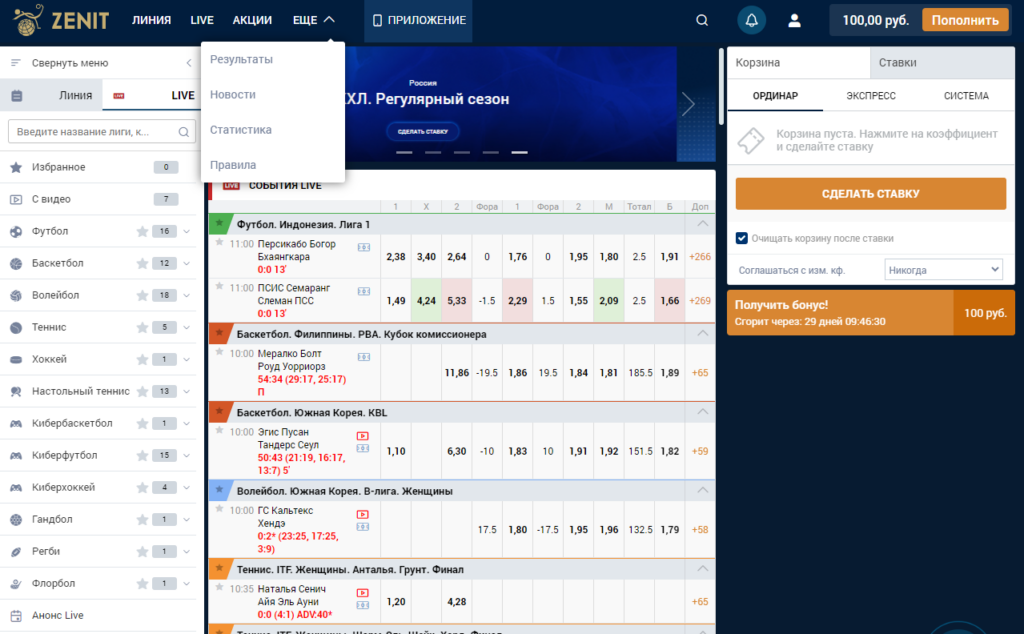Screen dimensions: 1024x634
Task: Collapse the ЕЩЕ menu arrow
Action: (329, 20)
